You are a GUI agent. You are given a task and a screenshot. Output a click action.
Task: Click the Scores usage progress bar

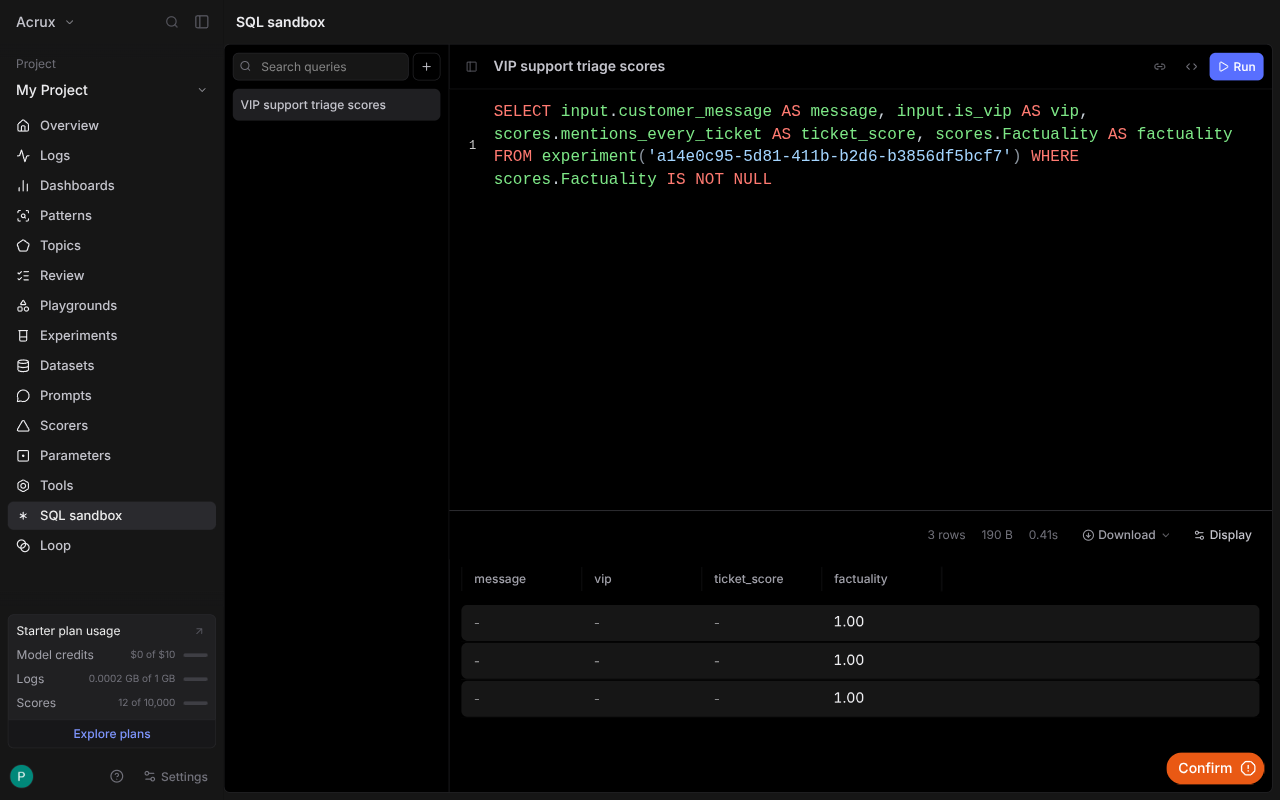(x=195, y=703)
